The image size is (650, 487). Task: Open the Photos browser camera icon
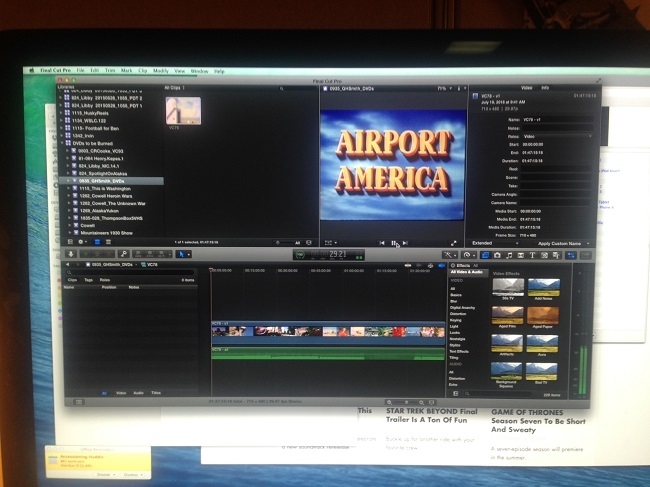[x=497, y=256]
